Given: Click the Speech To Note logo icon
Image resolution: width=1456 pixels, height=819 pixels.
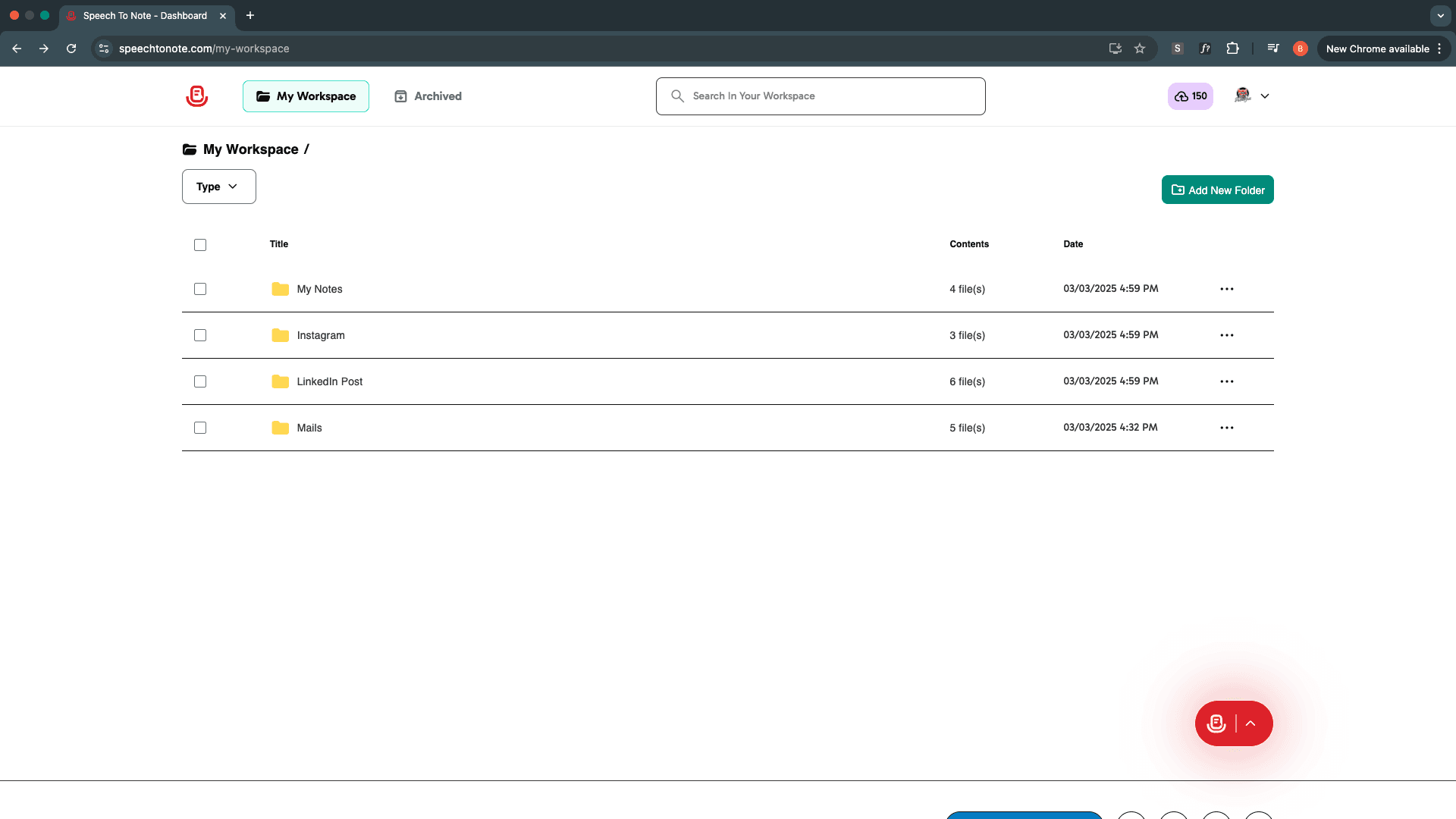Looking at the screenshot, I should tap(197, 96).
